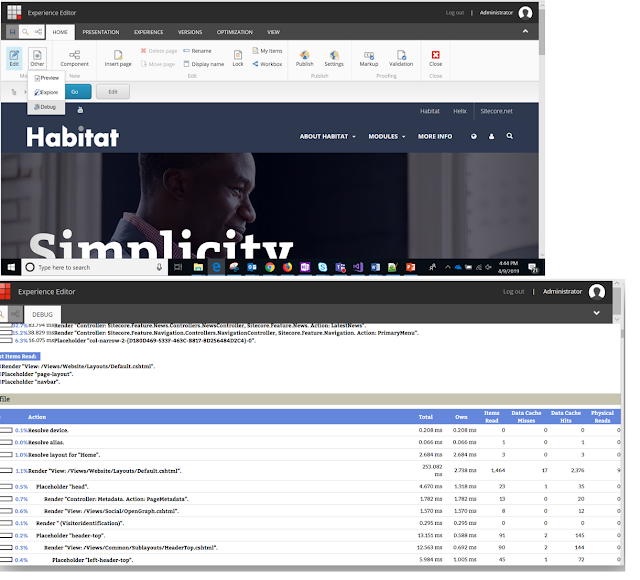Click the red Close icon in ribbon
Image resolution: width=640 pixels, height=580 pixels.
pos(436,58)
